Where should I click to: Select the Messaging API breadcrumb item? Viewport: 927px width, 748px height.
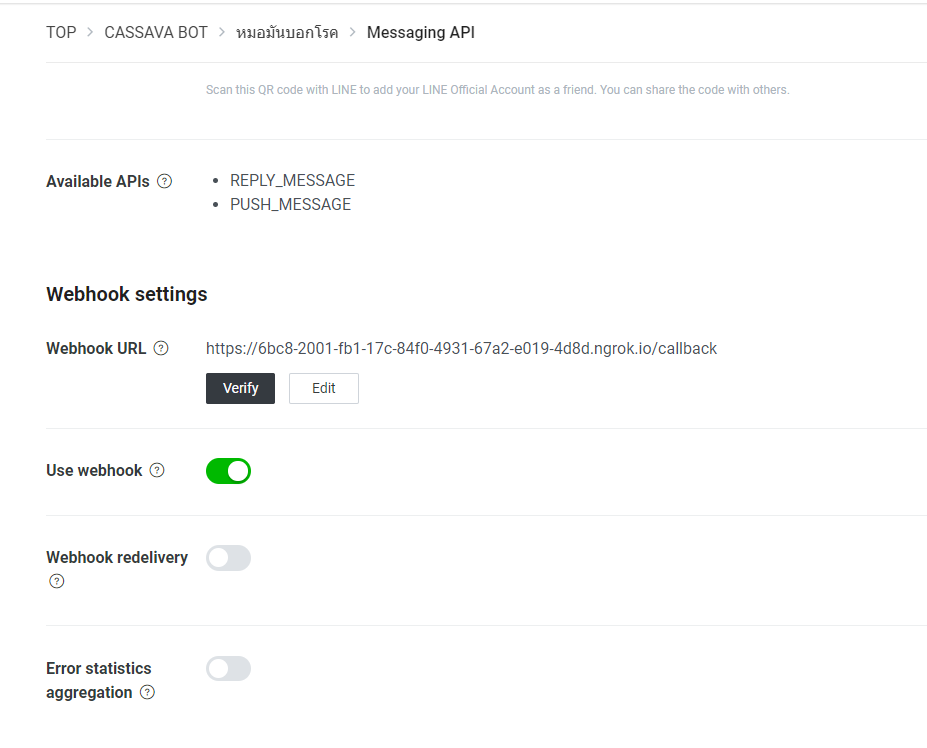420,32
